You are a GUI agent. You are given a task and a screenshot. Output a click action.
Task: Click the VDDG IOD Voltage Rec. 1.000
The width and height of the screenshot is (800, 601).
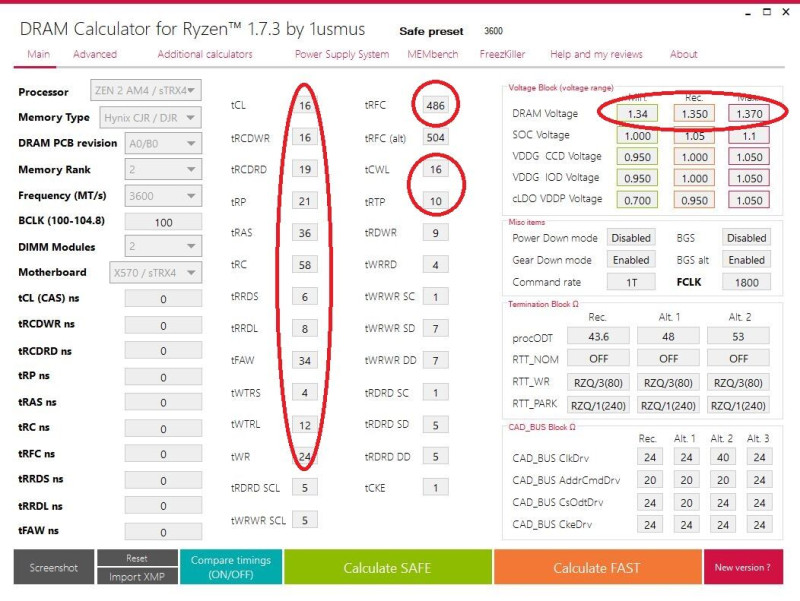694,179
